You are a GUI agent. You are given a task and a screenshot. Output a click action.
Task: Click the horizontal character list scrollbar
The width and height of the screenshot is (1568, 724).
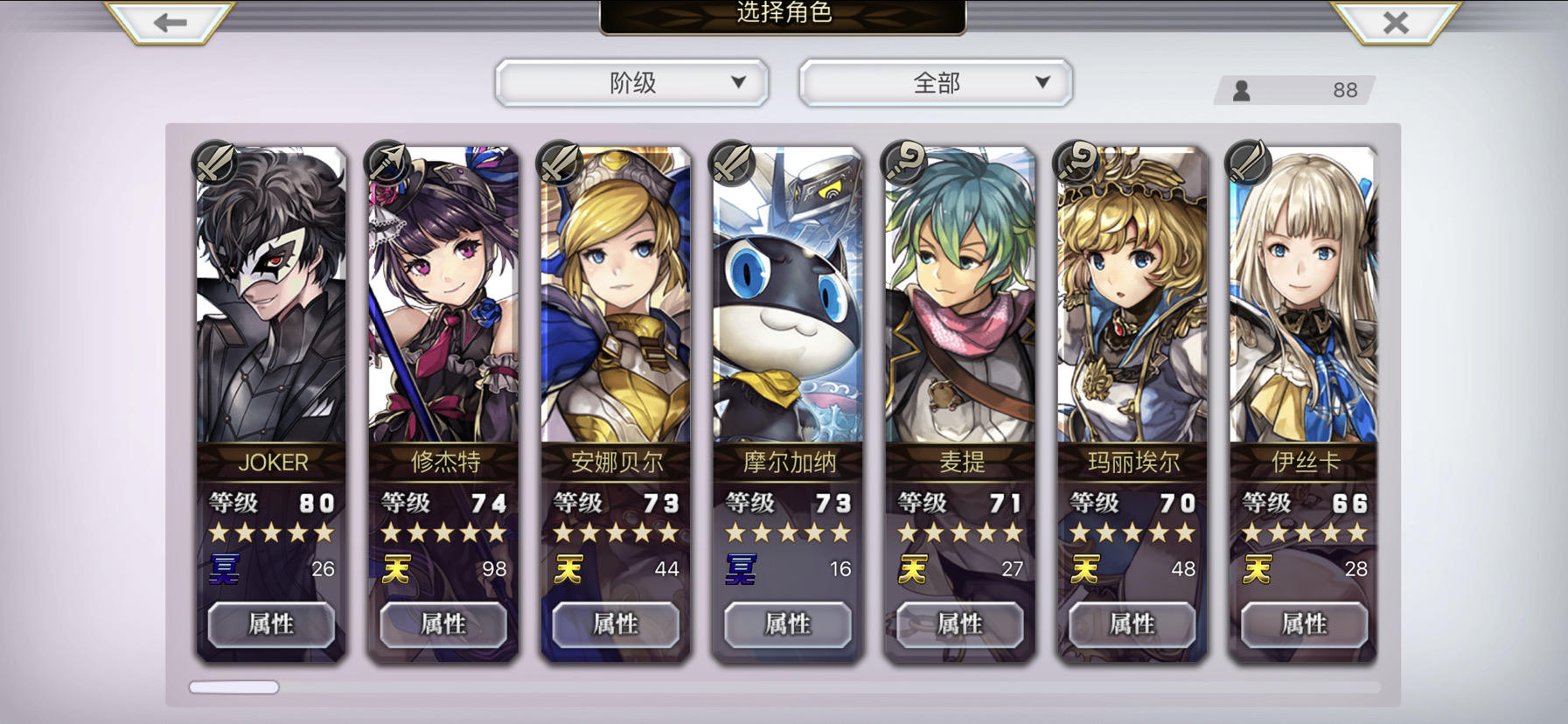click(x=784, y=687)
